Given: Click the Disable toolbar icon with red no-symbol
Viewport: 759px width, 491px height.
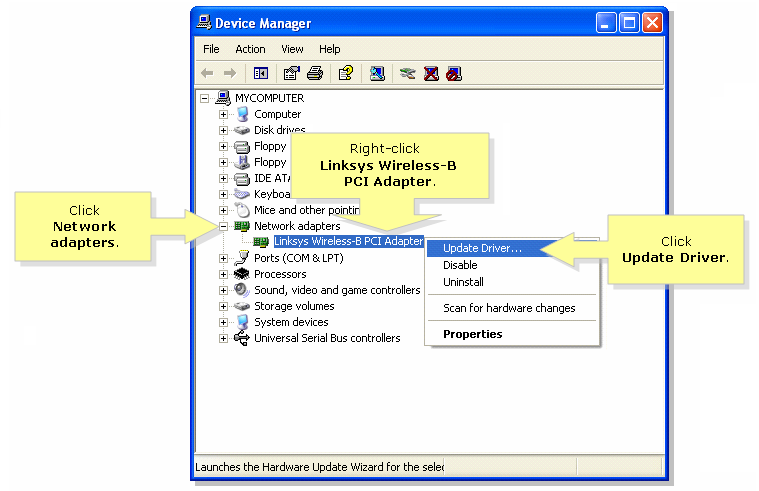Looking at the screenshot, I should point(454,74).
